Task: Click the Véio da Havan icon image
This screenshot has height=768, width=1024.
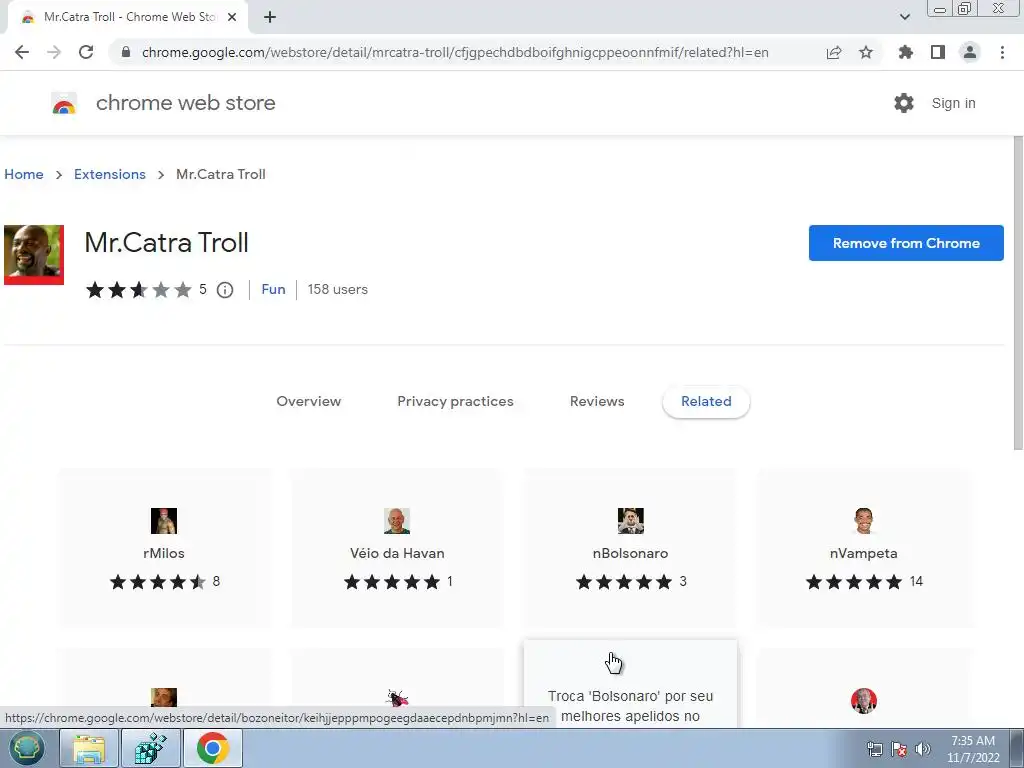Action: click(397, 521)
